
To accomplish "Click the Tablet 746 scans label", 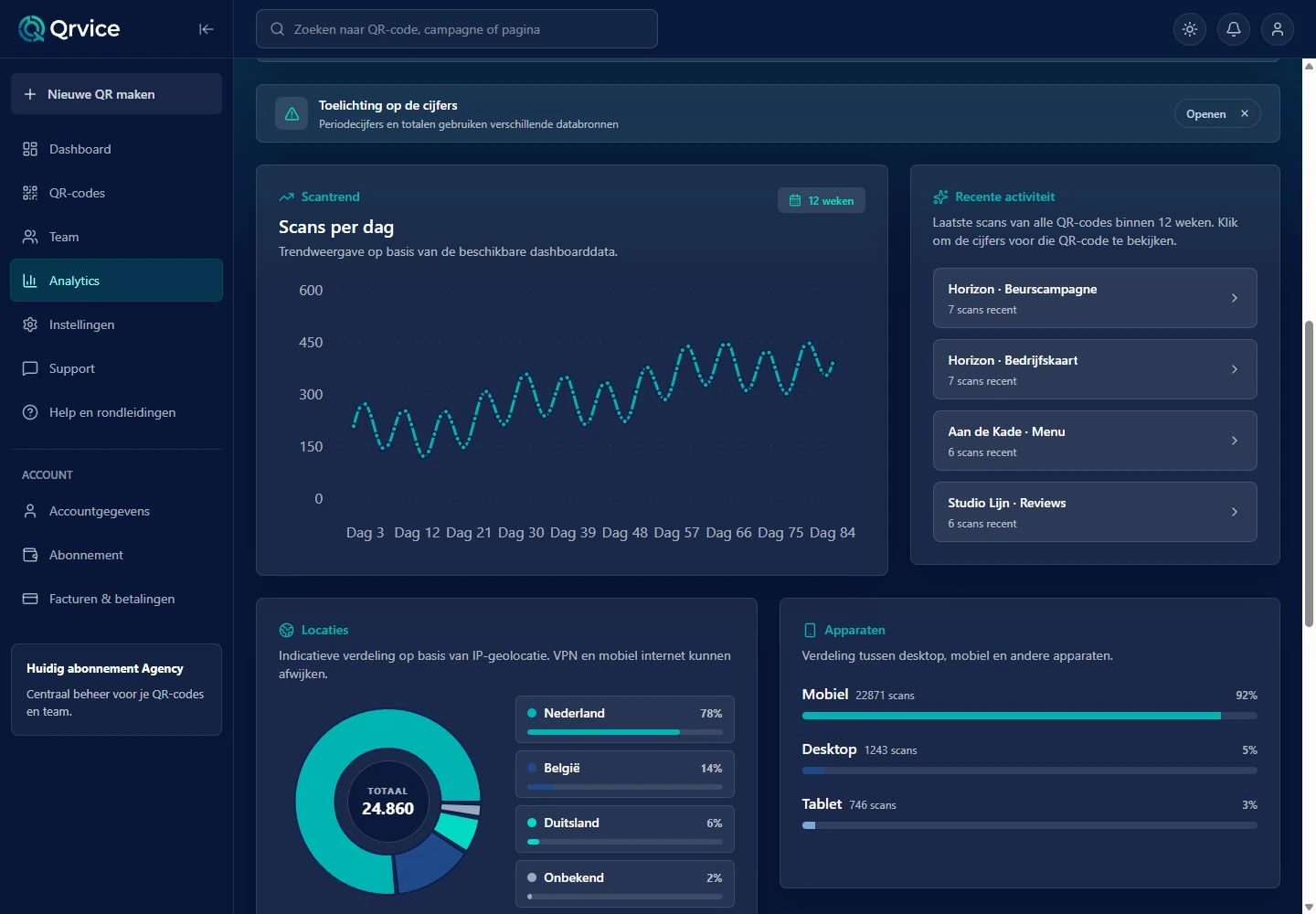I will [849, 804].
